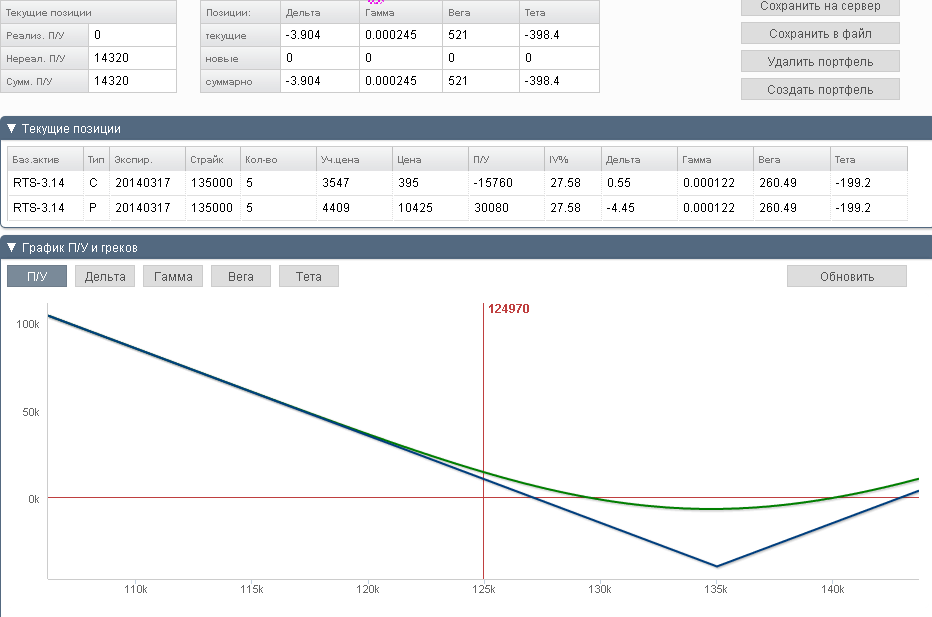Save portfolio with Сохранить в файл
This screenshot has width=932, height=617.
click(x=820, y=33)
